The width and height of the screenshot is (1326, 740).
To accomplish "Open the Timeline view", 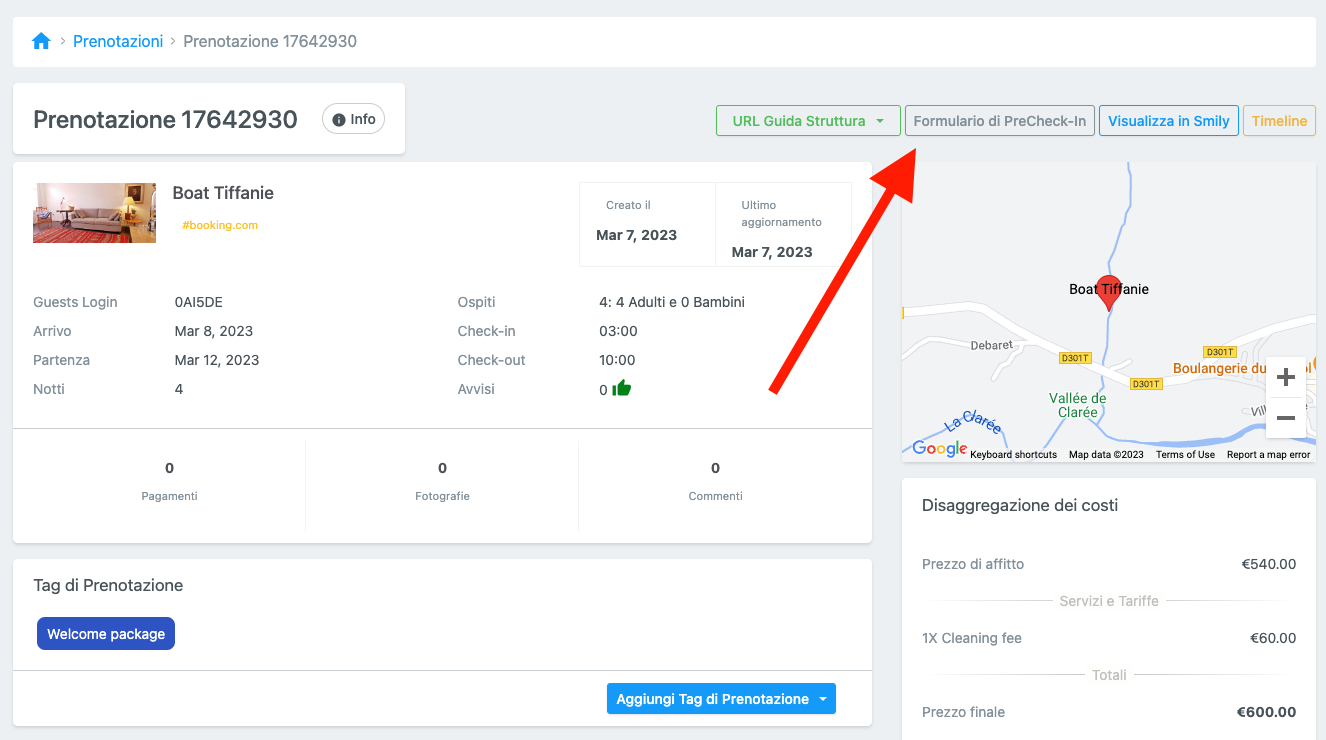I will pyautogui.click(x=1279, y=121).
